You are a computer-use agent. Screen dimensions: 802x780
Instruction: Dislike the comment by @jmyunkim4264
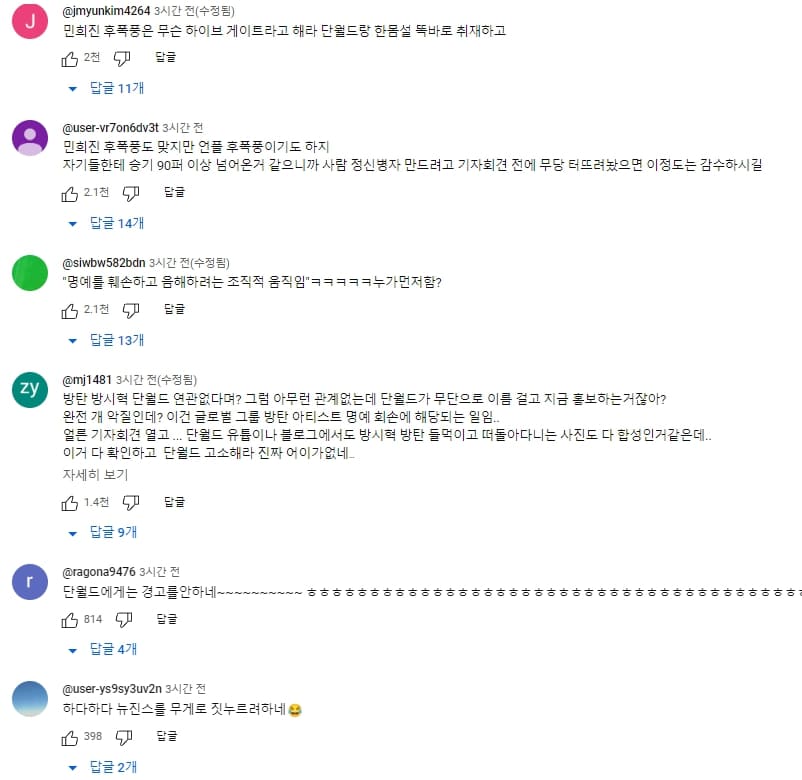[122, 59]
